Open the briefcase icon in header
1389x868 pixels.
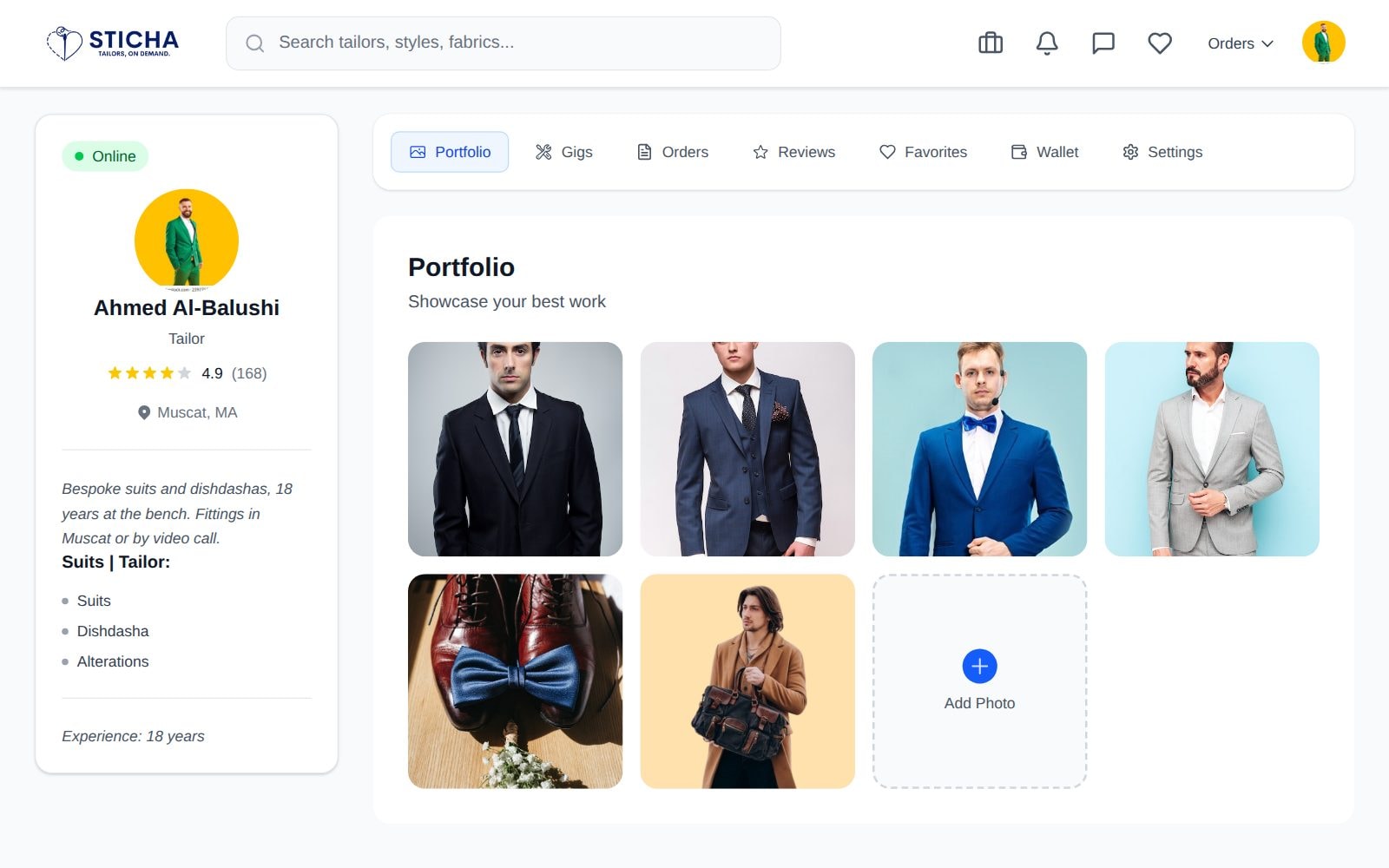[991, 43]
